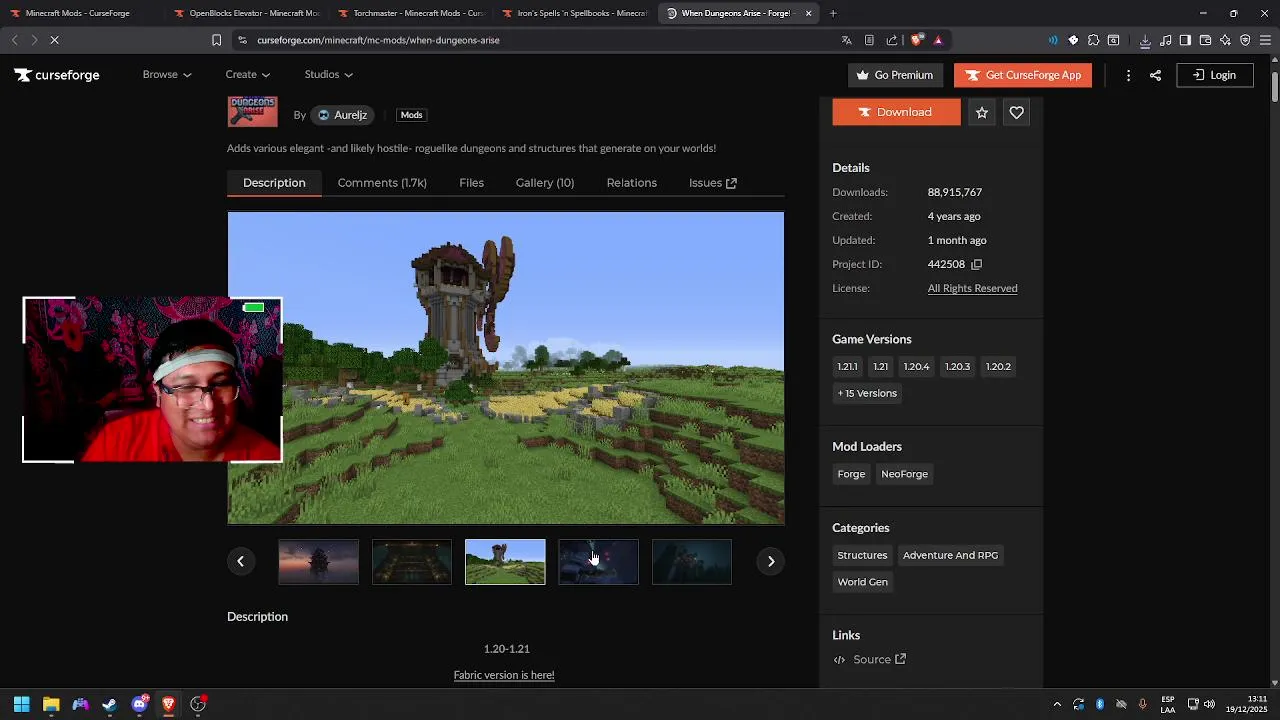Select the ship gallery thumbnail

click(x=318, y=562)
